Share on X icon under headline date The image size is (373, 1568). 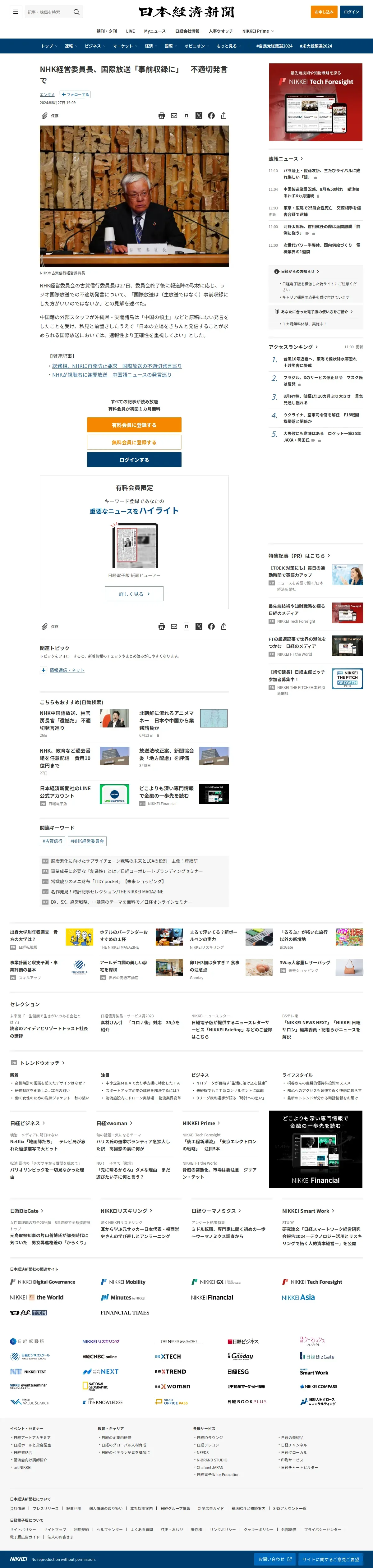(x=198, y=116)
